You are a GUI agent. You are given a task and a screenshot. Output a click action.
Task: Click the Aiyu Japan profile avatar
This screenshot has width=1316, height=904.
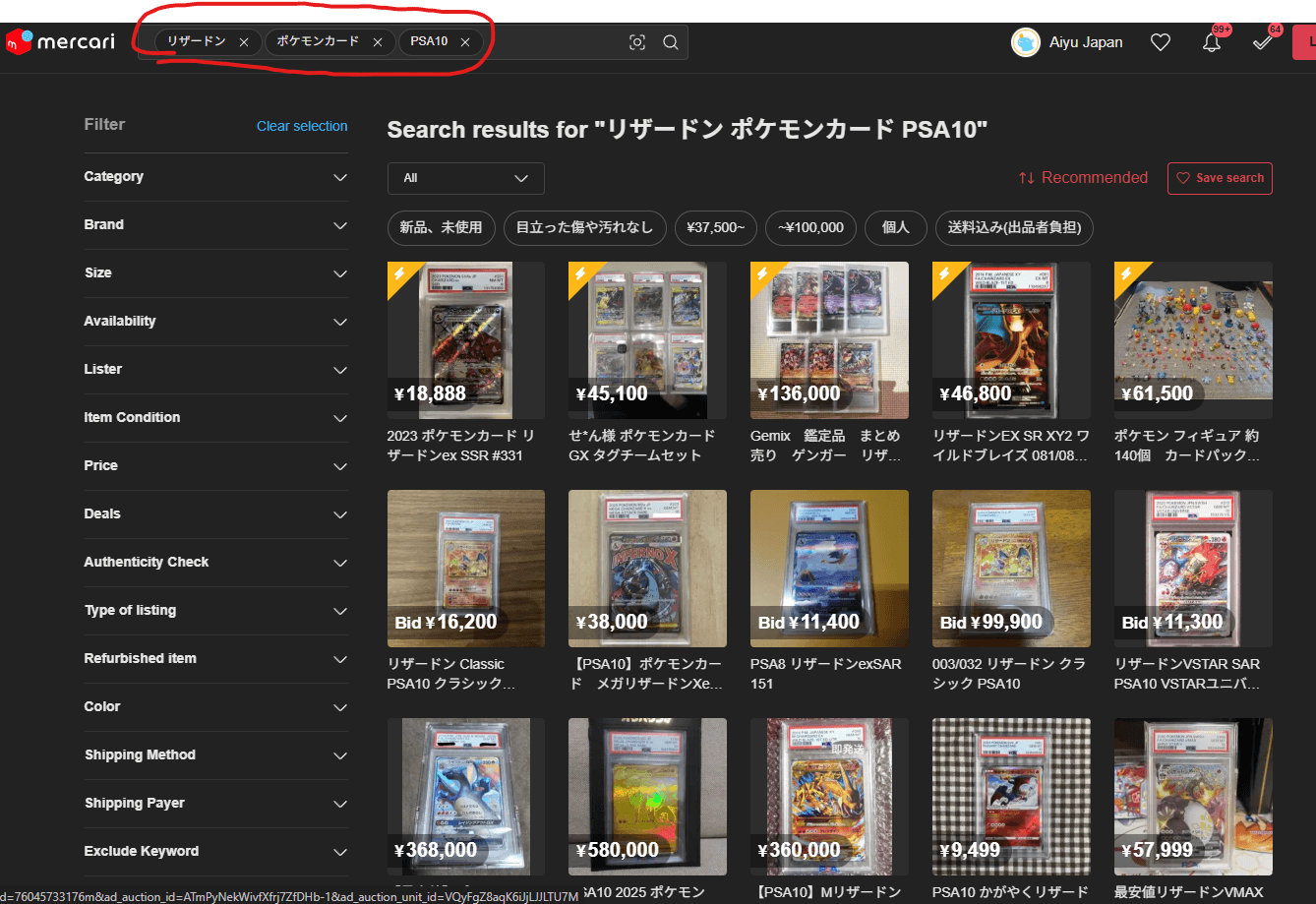tap(1026, 42)
